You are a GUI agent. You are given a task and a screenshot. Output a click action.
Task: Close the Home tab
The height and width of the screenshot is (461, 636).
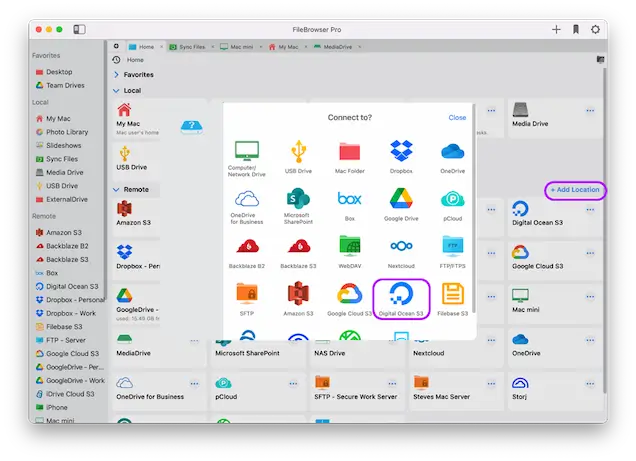pos(161,47)
